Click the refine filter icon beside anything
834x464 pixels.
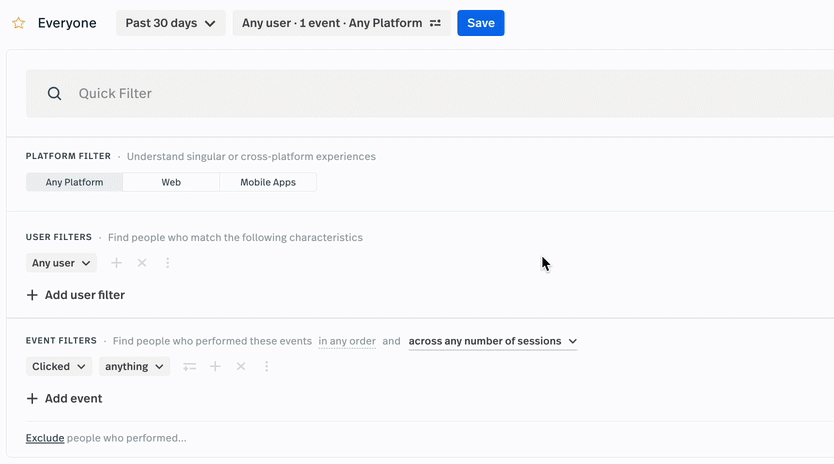coord(190,367)
